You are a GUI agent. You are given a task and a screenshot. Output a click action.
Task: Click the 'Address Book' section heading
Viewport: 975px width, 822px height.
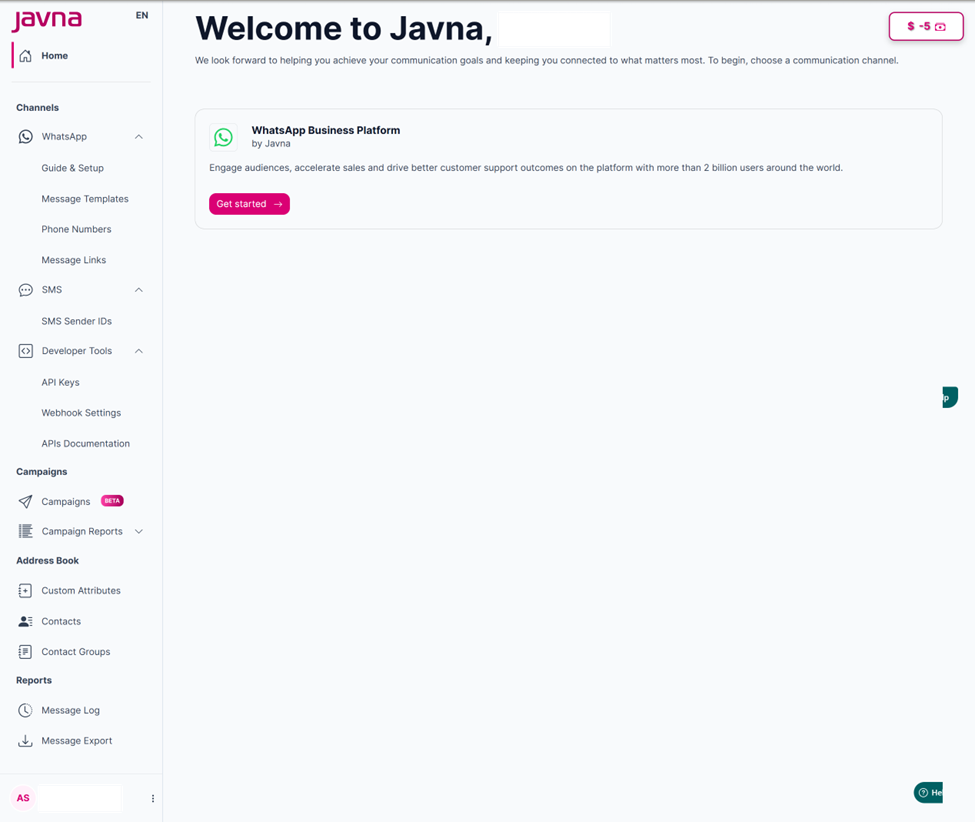47,561
